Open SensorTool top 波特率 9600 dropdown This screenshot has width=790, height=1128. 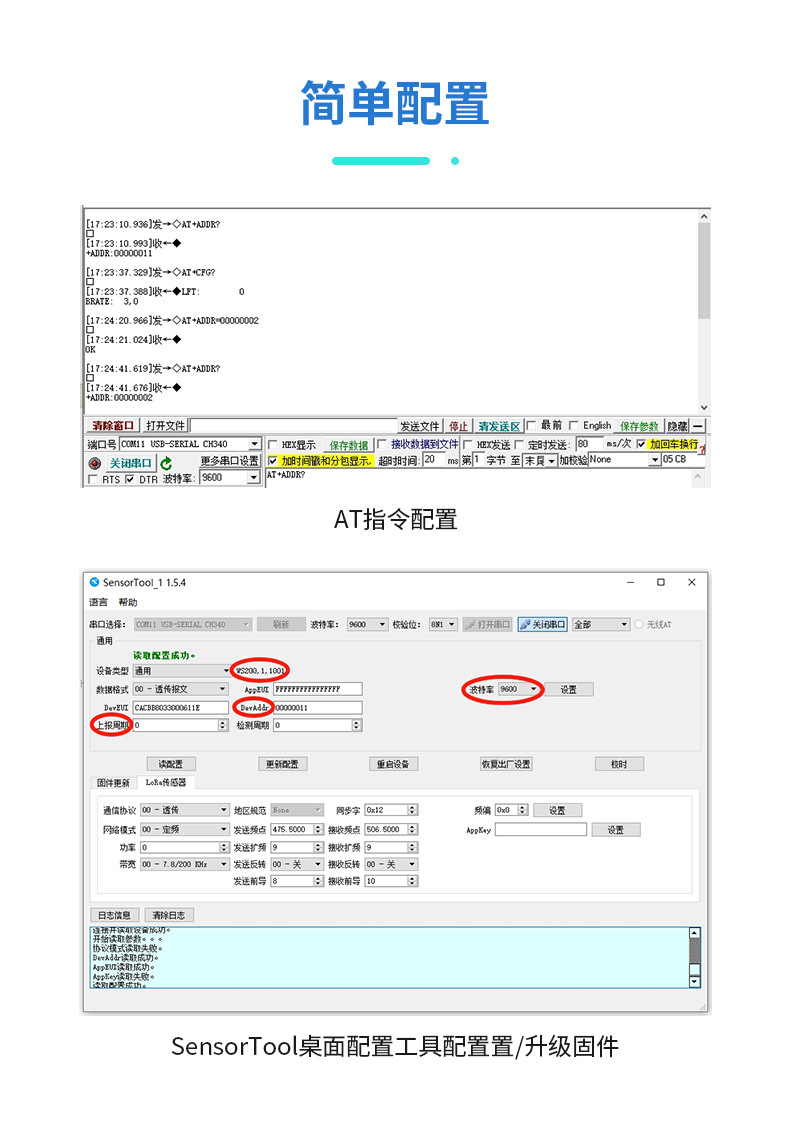point(367,624)
